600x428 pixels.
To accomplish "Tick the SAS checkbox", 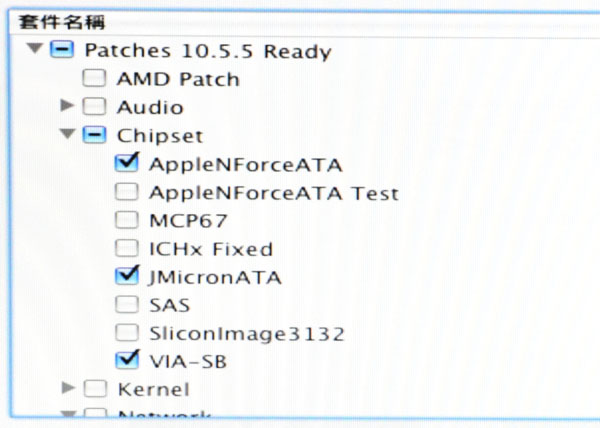I will [127, 304].
